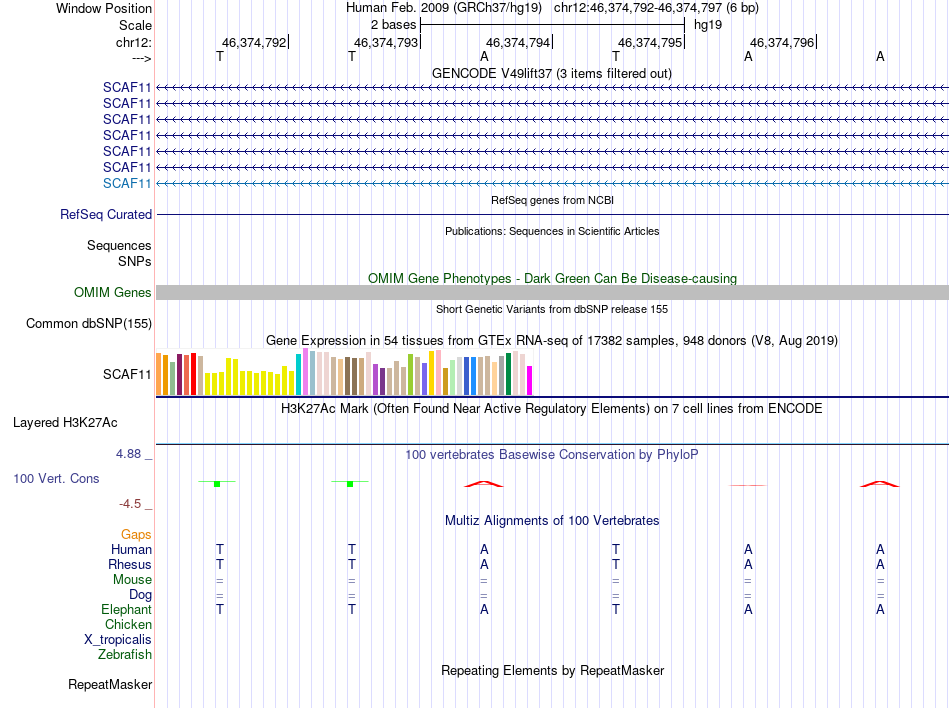This screenshot has width=950, height=708.
Task: Open the RepeatMasker track label
Action: (110, 684)
